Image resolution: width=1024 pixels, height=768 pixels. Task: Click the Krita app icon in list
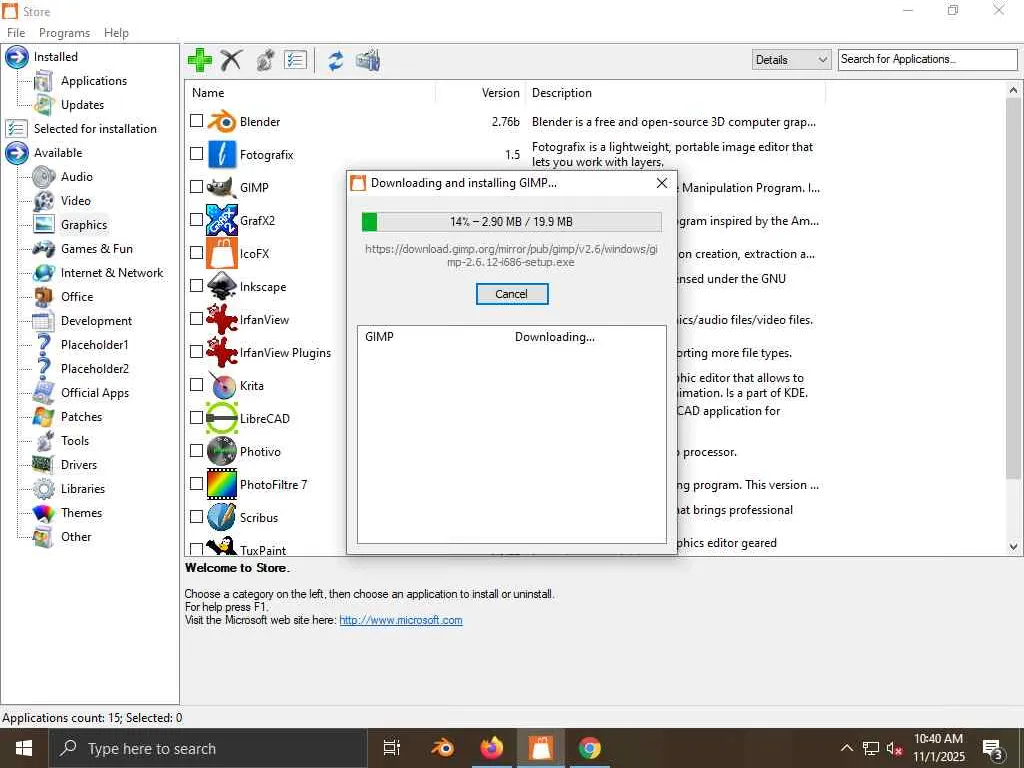click(x=222, y=385)
